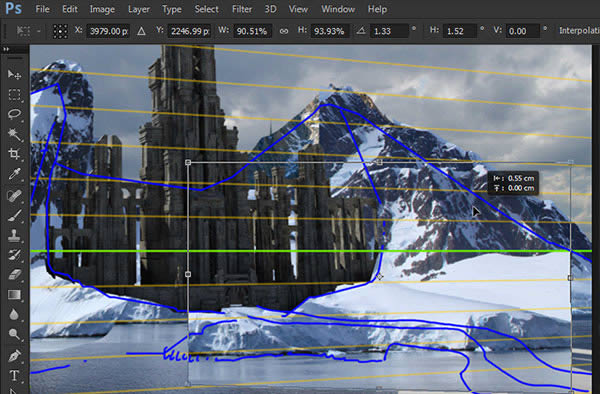
Task: Select the Eyedropper tool
Action: coord(14,174)
